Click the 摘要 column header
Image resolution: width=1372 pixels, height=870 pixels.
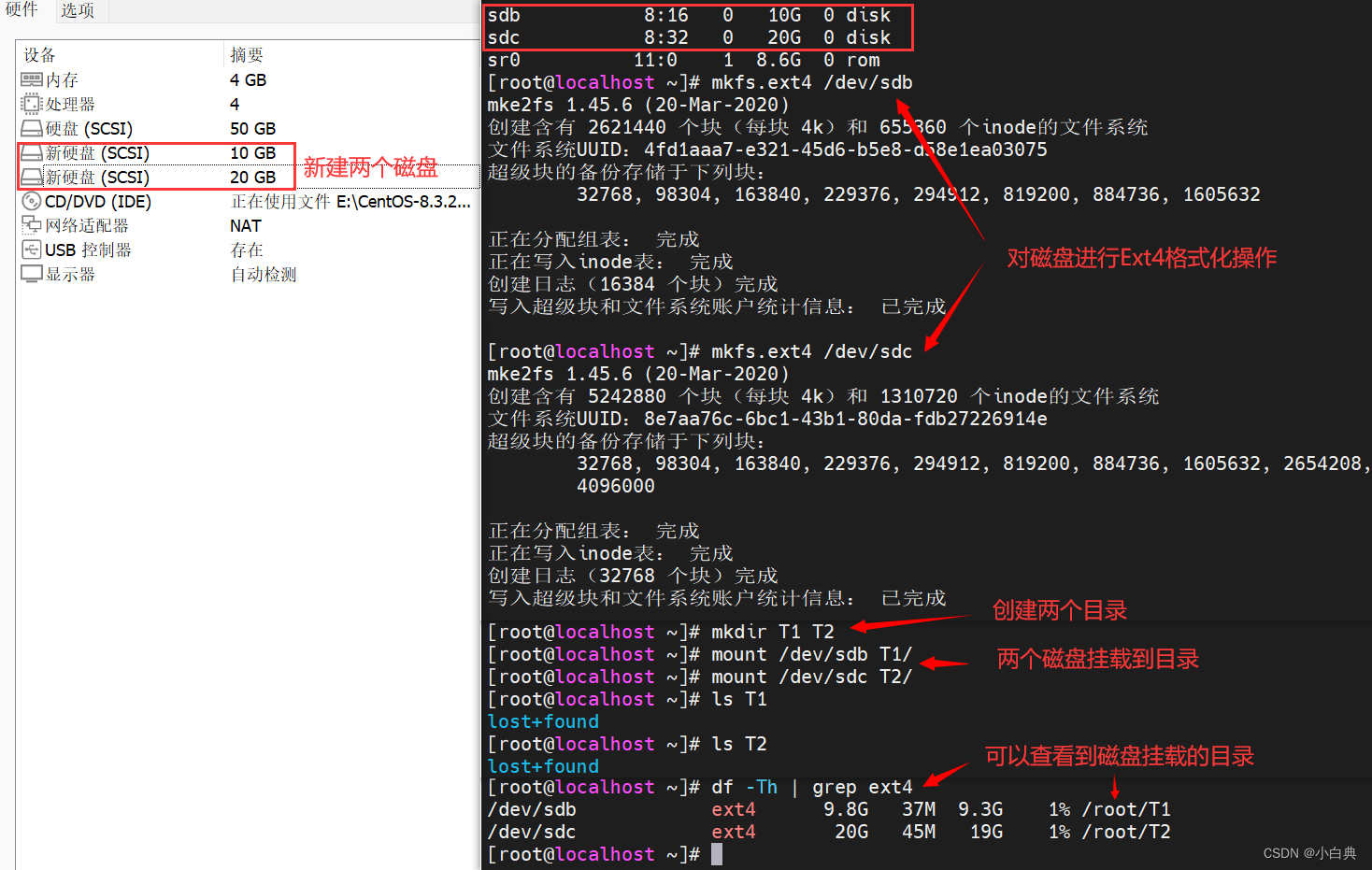247,55
